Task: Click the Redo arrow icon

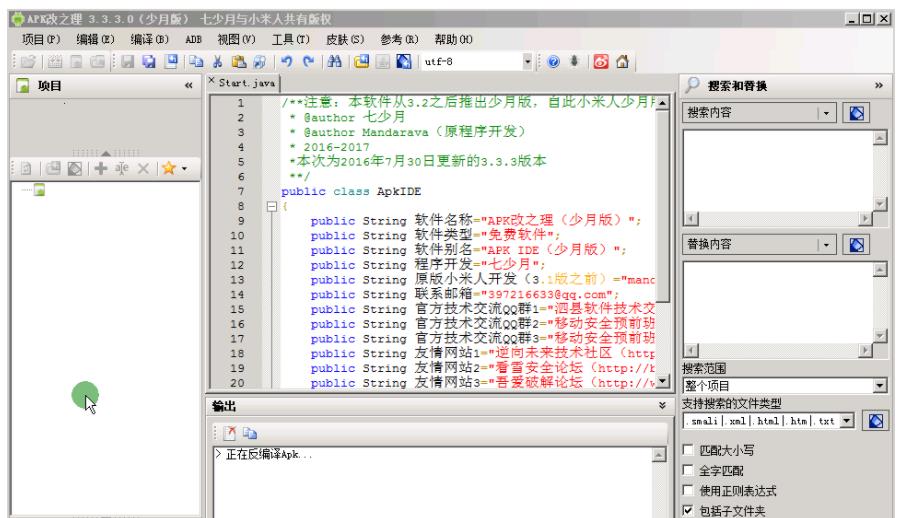Action: pyautogui.click(x=308, y=62)
